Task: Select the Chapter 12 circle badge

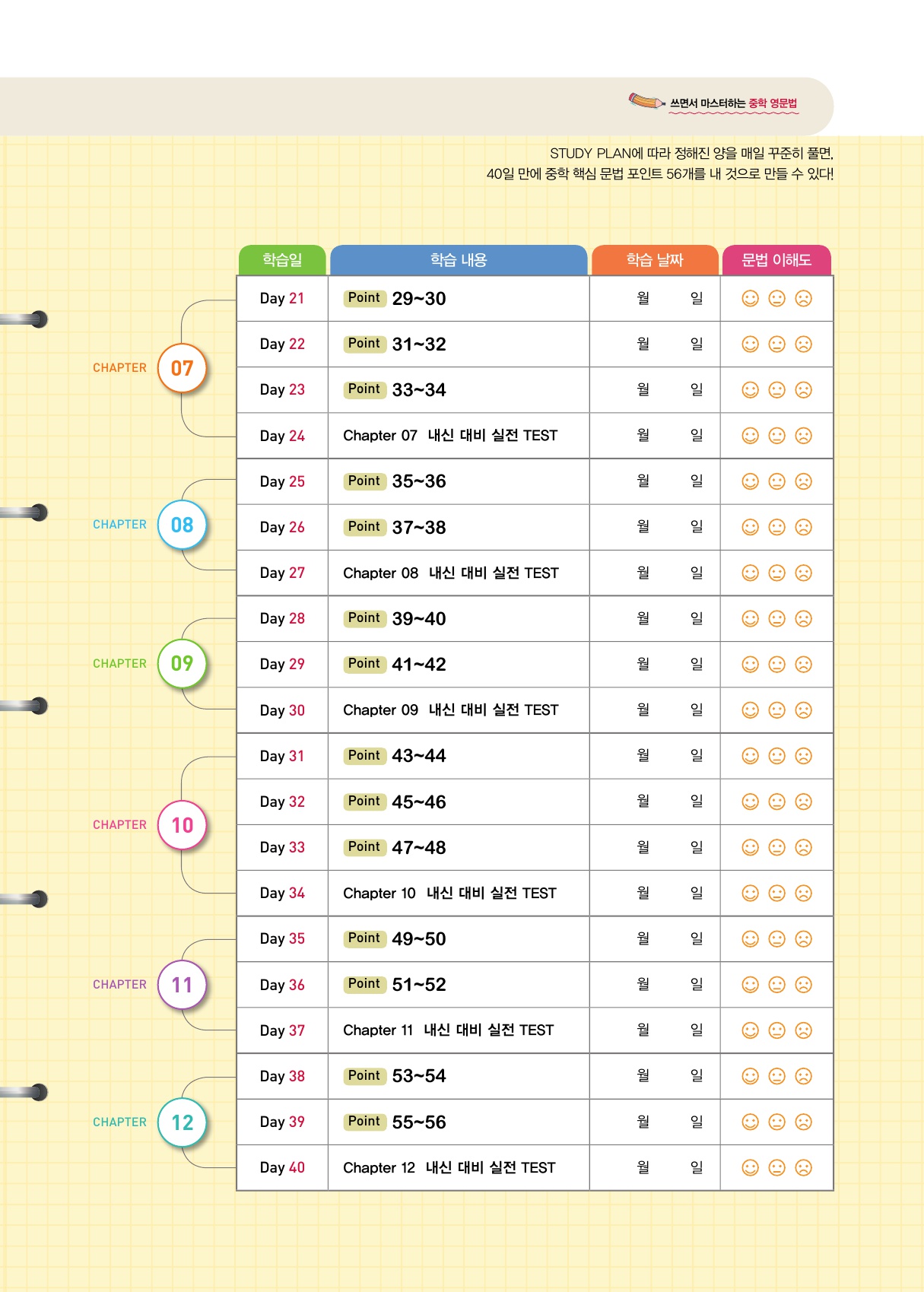Action: point(182,1122)
